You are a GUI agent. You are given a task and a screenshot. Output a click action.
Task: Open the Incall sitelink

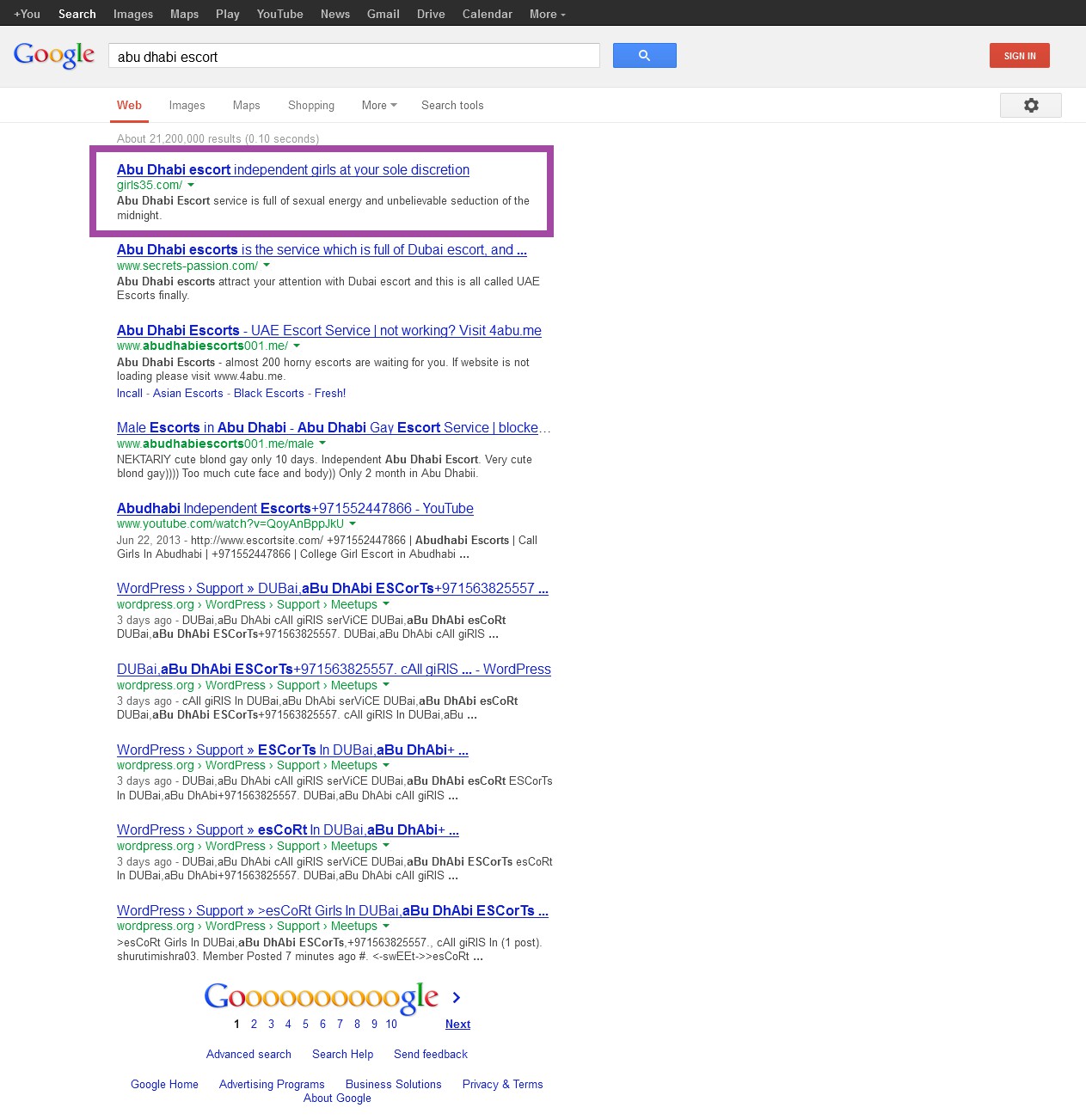click(130, 393)
